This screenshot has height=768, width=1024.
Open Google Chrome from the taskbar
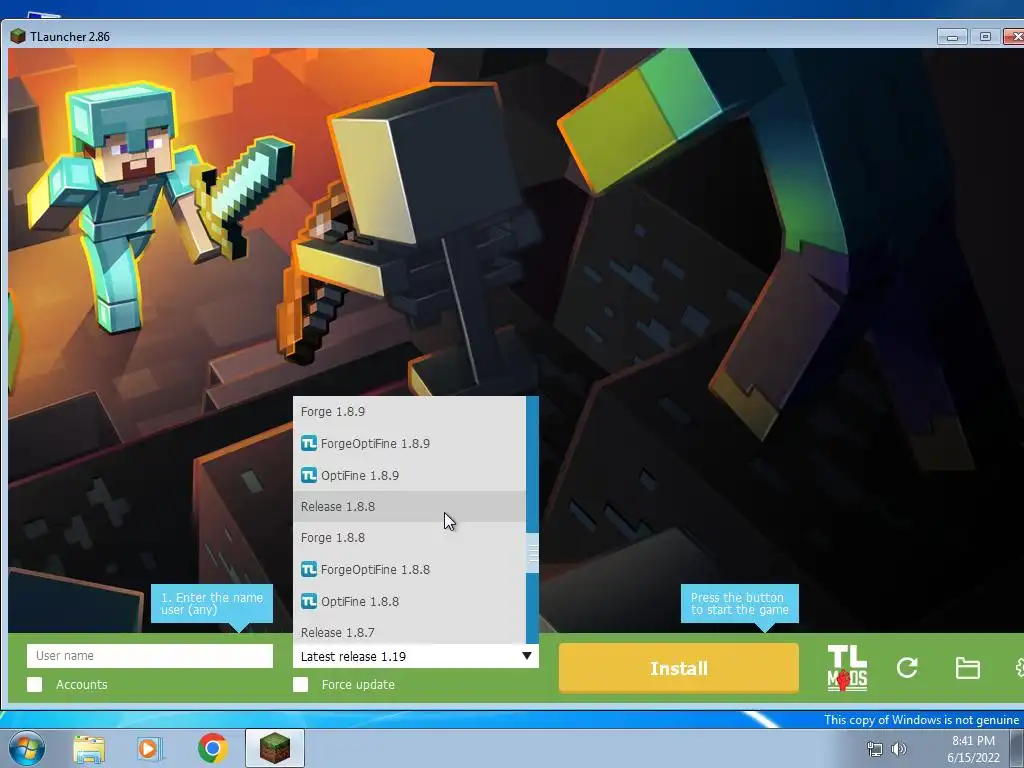coord(212,748)
